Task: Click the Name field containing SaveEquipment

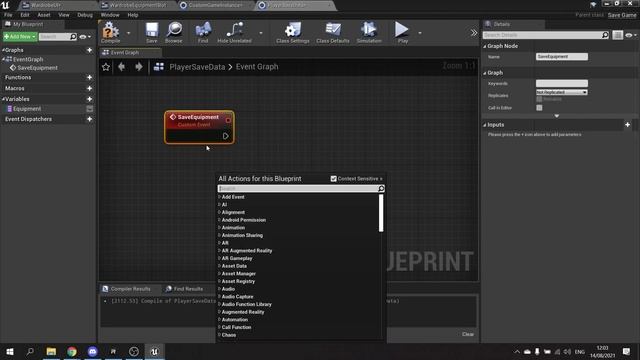Action: coord(562,57)
